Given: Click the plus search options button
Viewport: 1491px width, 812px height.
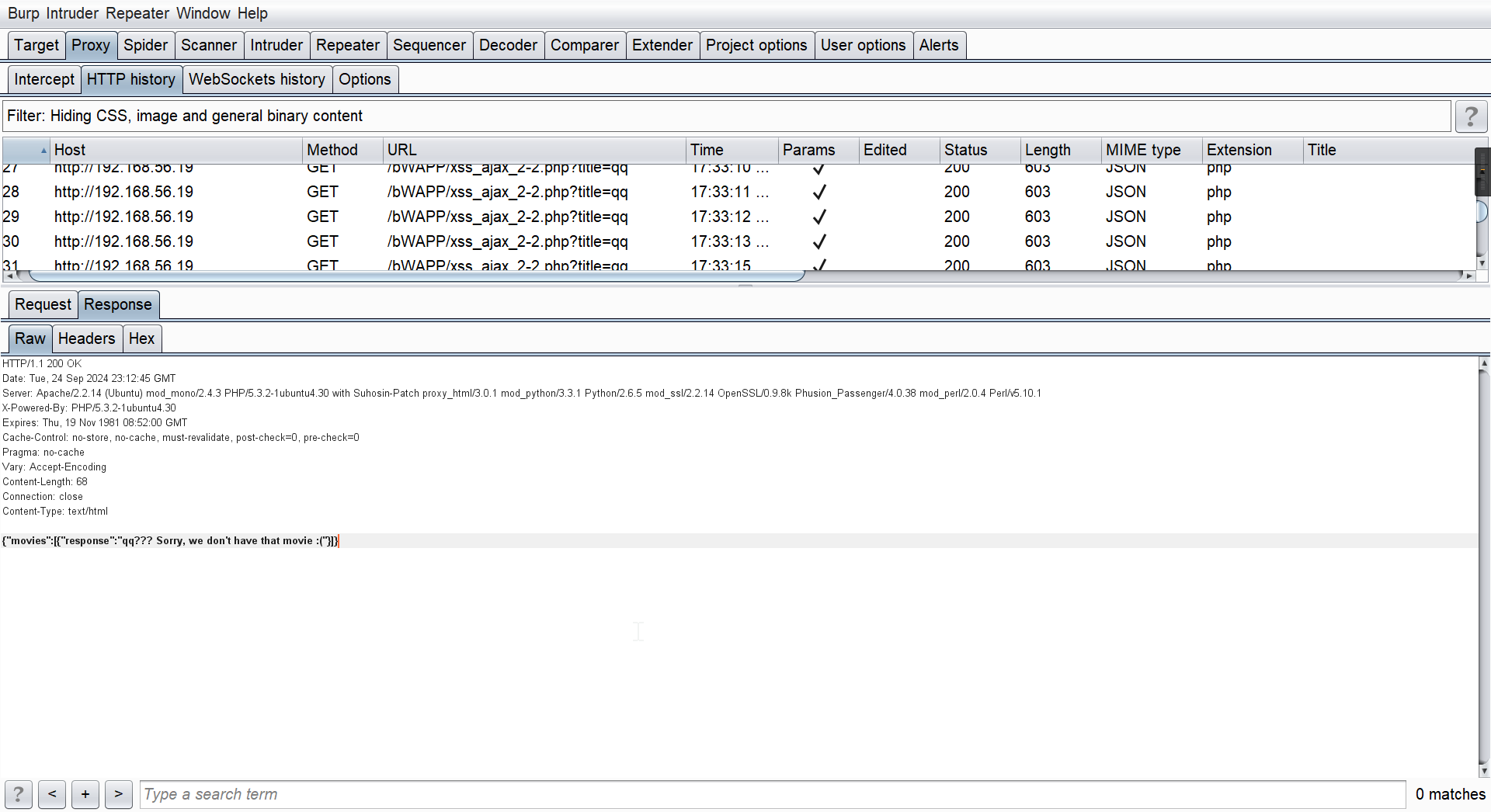Looking at the screenshot, I should (x=85, y=794).
